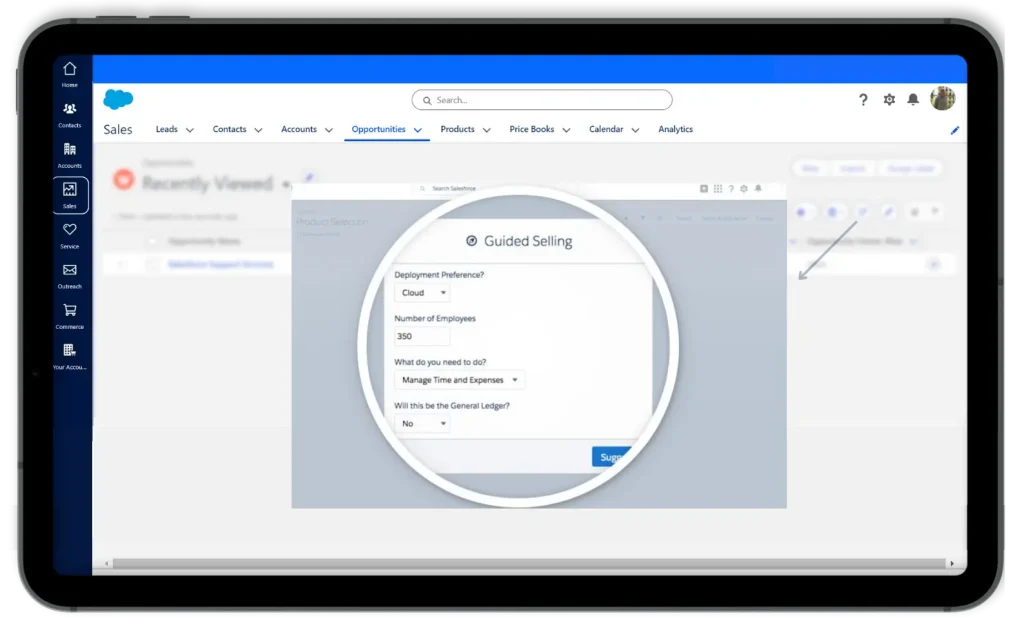Select the Opportunities tab
Viewport: 1024px width, 632px height.
tap(379, 129)
